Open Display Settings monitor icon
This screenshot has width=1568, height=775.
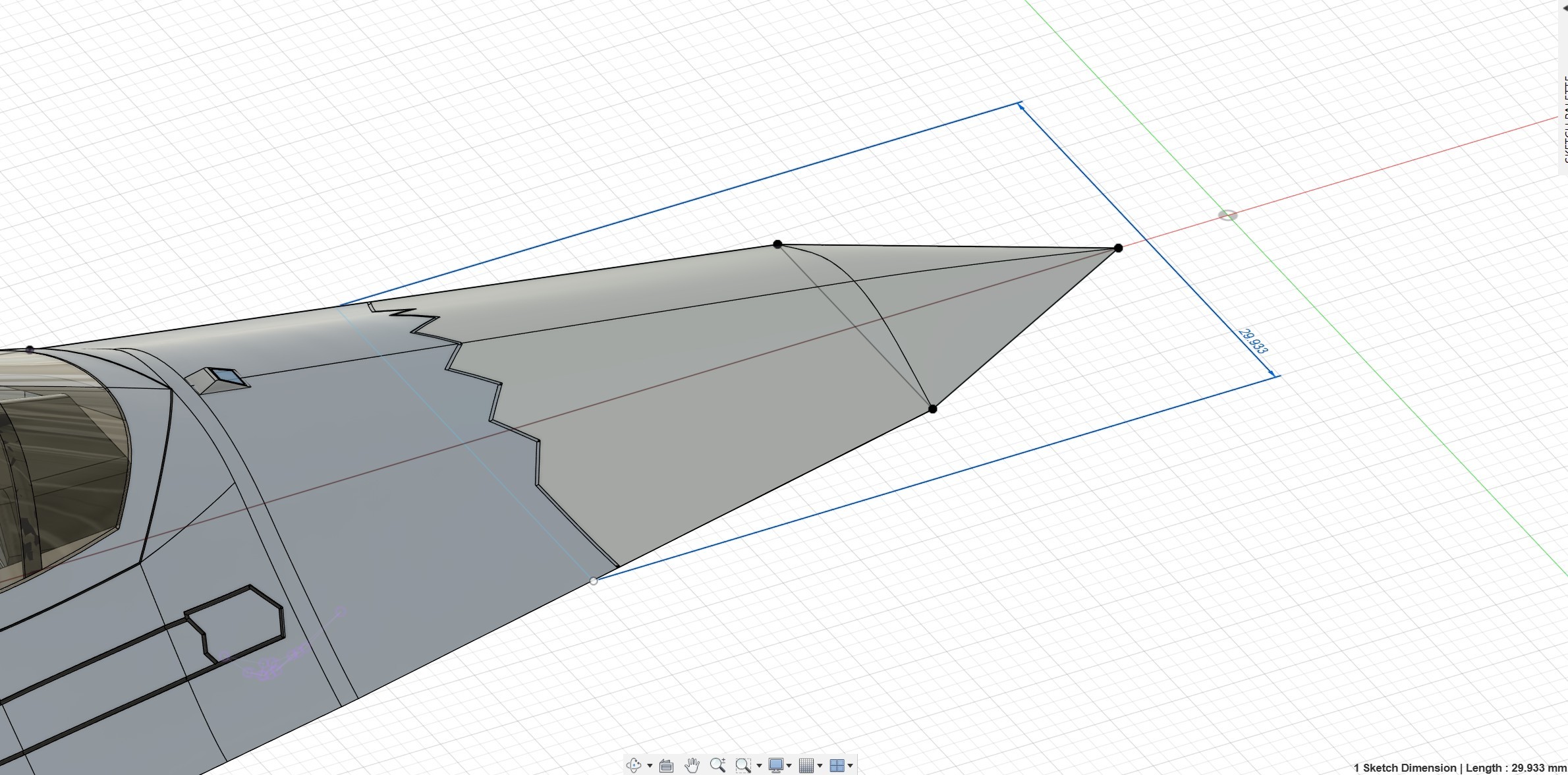[775, 765]
